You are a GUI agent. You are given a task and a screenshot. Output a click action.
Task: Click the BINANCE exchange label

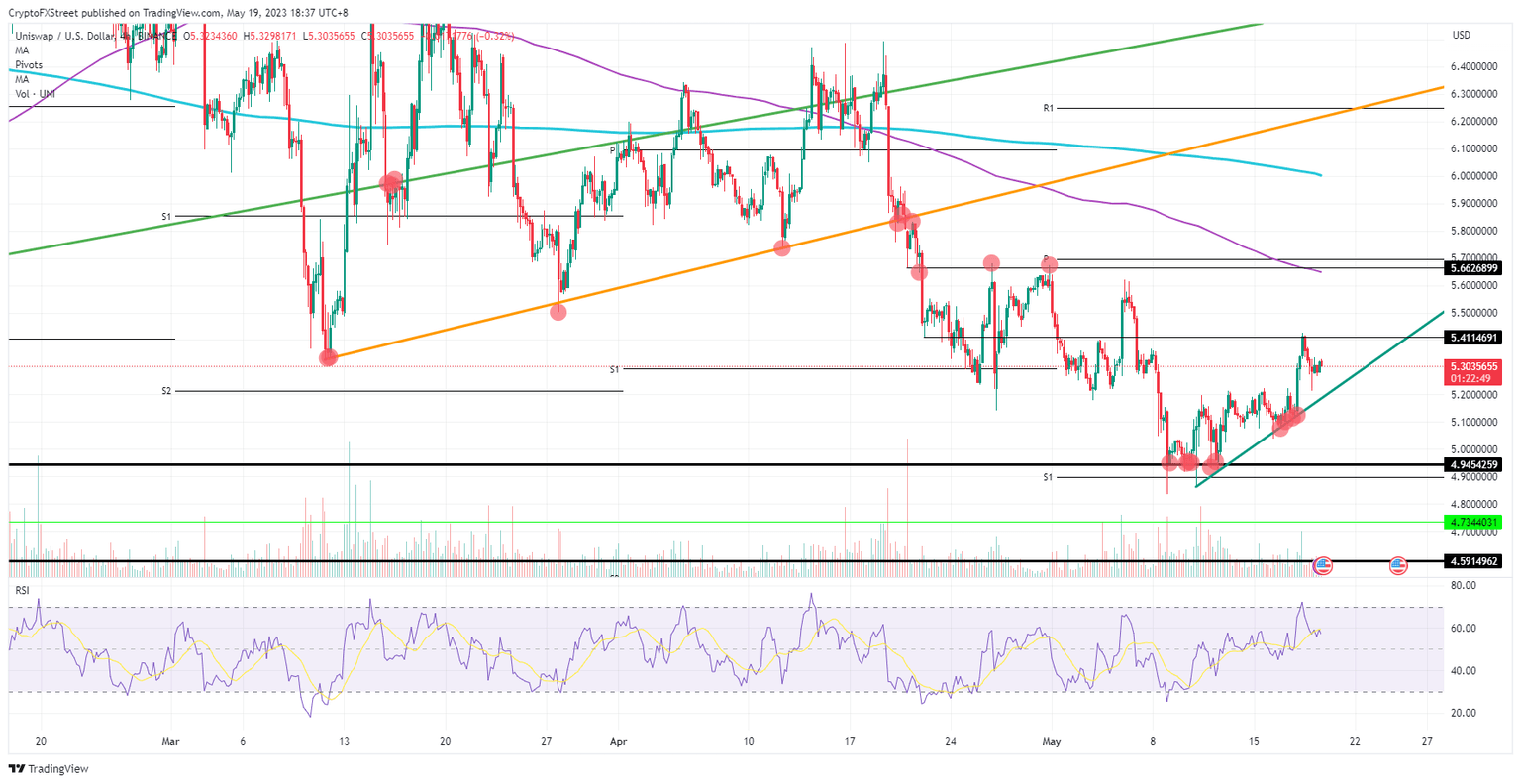tap(157, 34)
